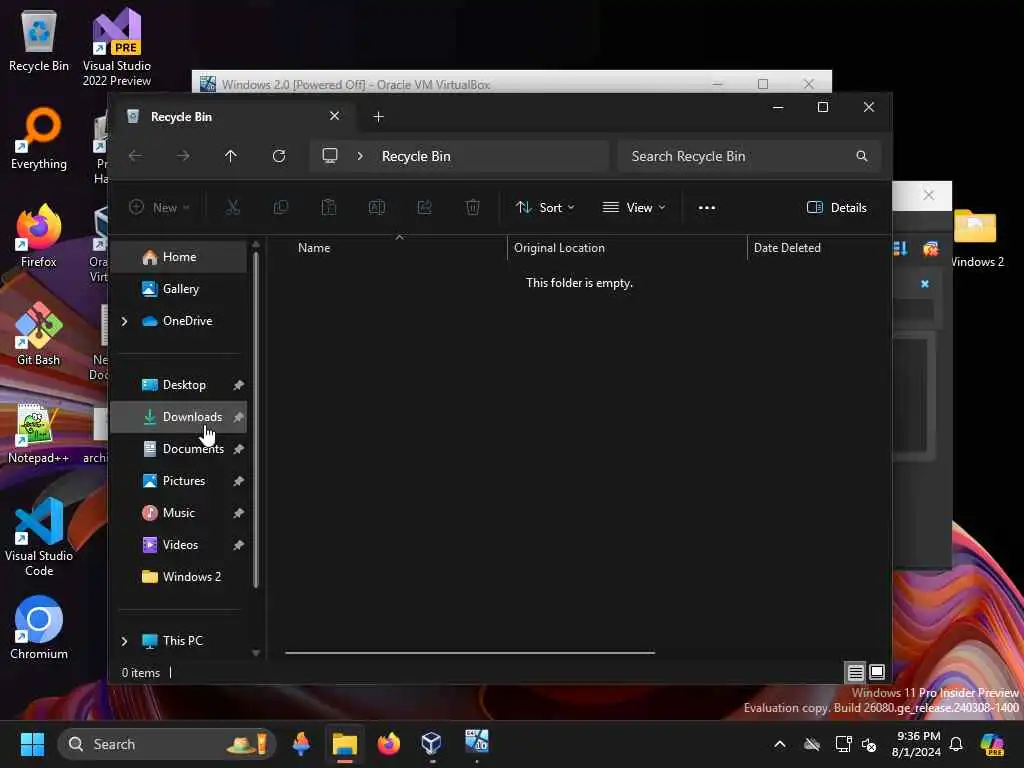Image resolution: width=1024 pixels, height=768 pixels.
Task: Click the Share toolbar icon
Action: coord(424,208)
